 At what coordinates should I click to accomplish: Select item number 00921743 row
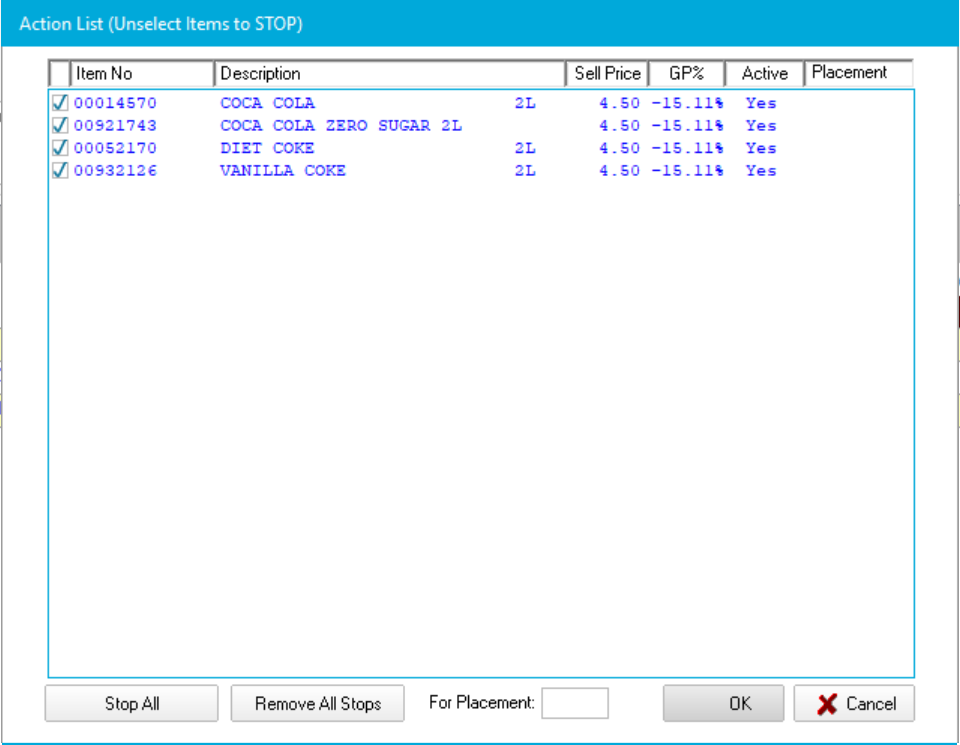[x=115, y=126]
